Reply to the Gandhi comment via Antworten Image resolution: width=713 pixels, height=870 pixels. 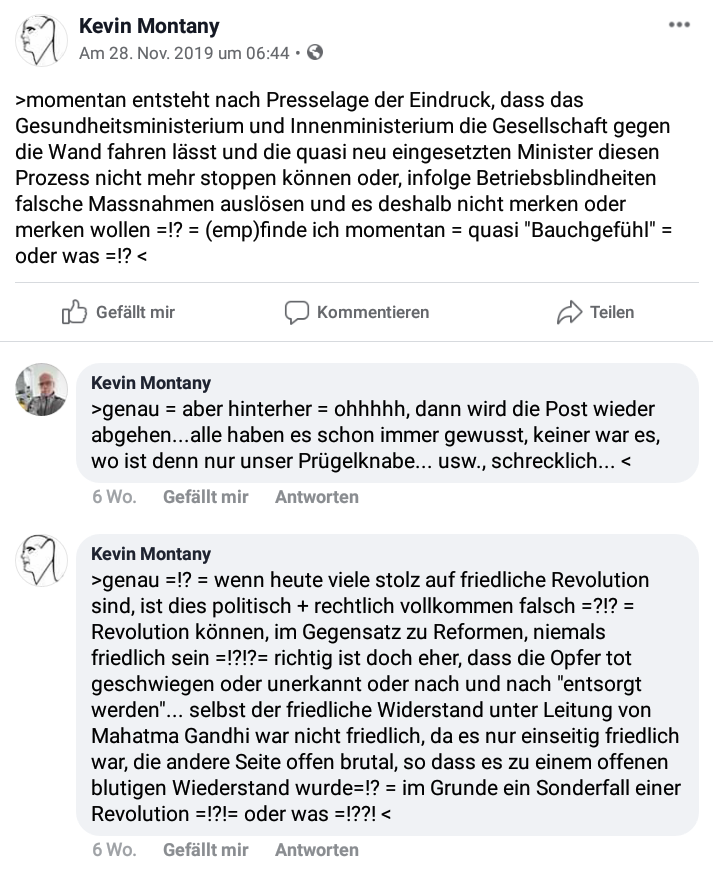pos(317,849)
